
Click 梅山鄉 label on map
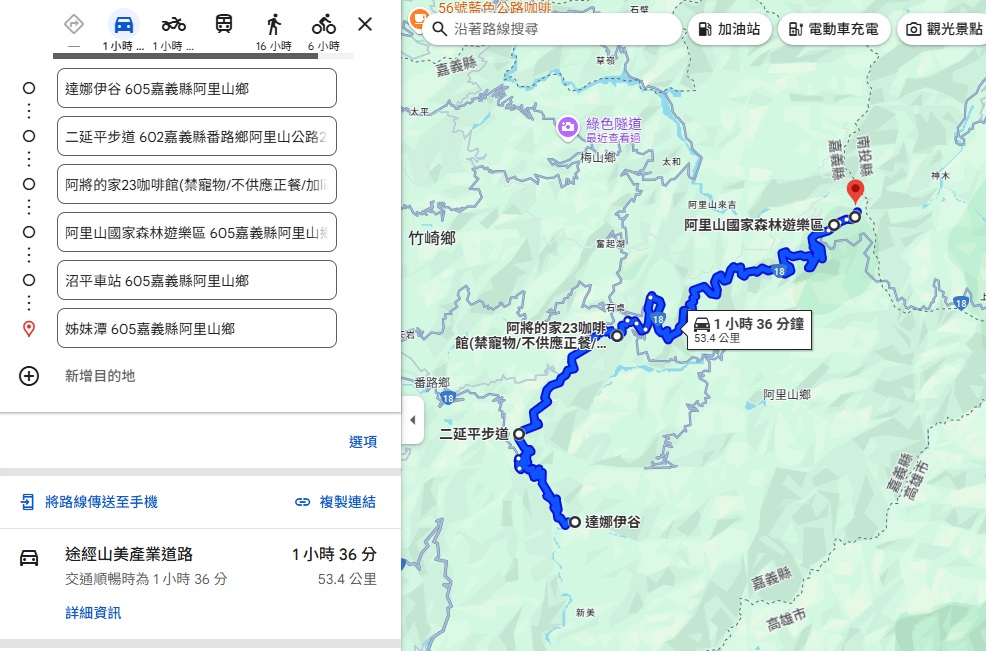point(598,157)
